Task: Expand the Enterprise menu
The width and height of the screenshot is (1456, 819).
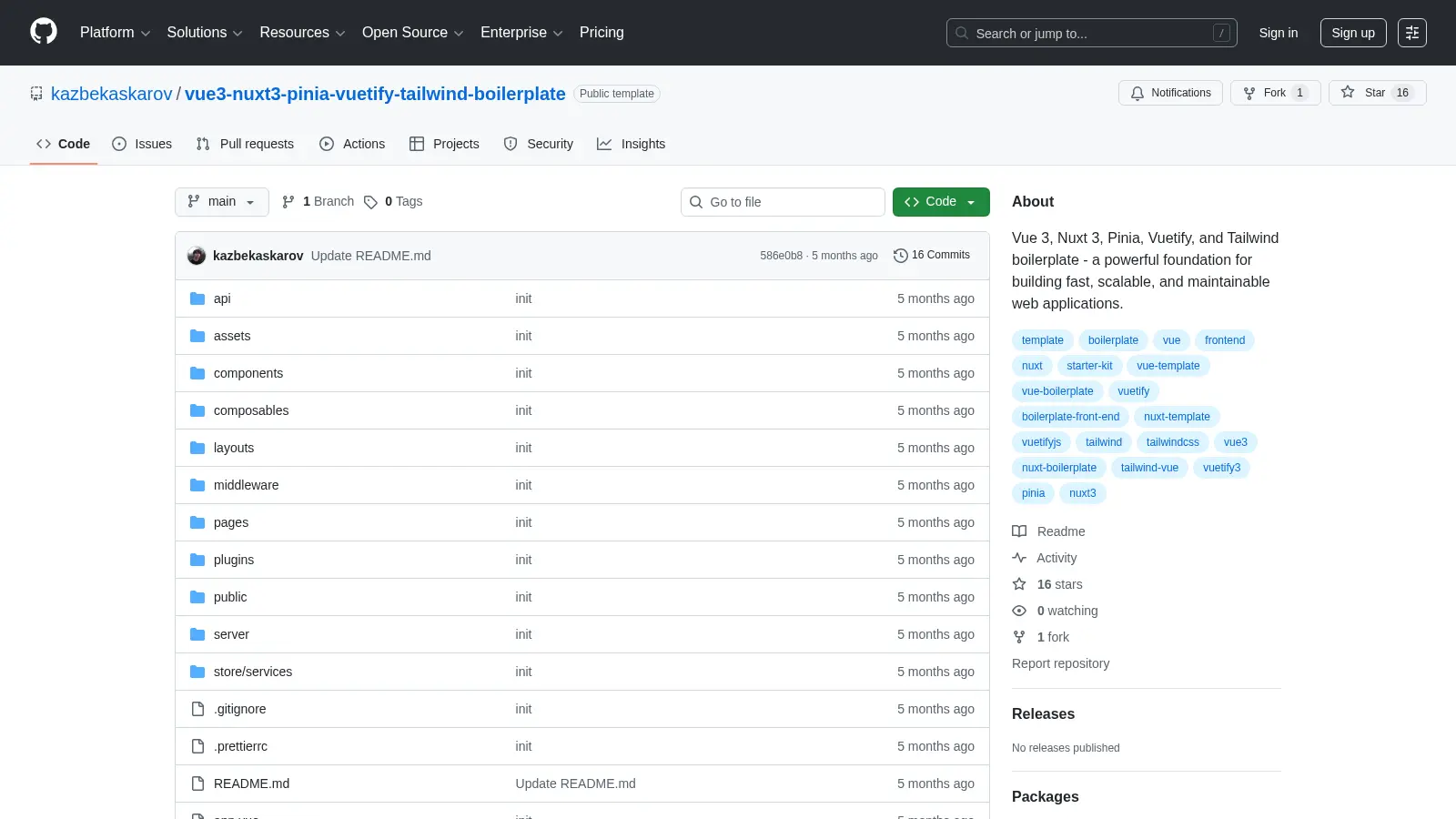Action: pyautogui.click(x=521, y=33)
